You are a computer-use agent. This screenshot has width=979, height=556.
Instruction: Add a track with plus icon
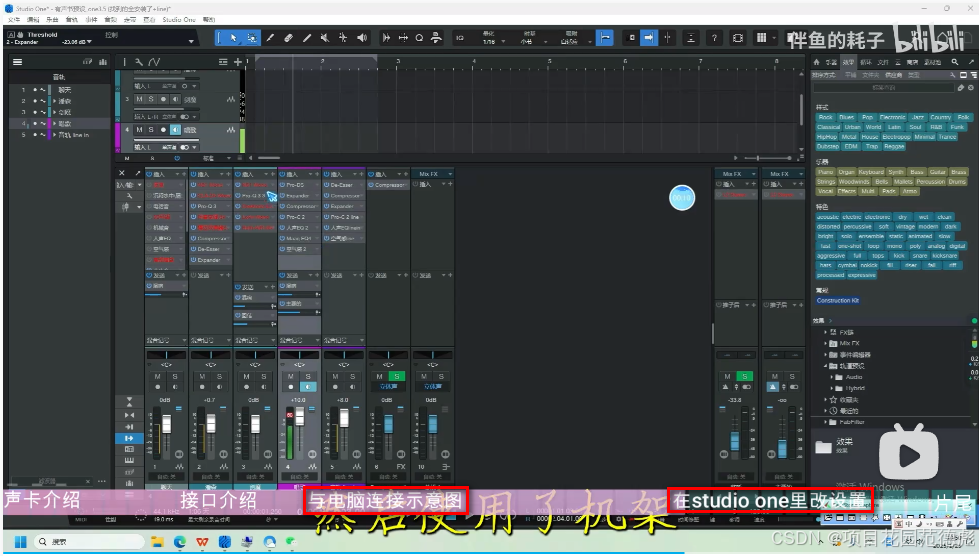[x=237, y=62]
